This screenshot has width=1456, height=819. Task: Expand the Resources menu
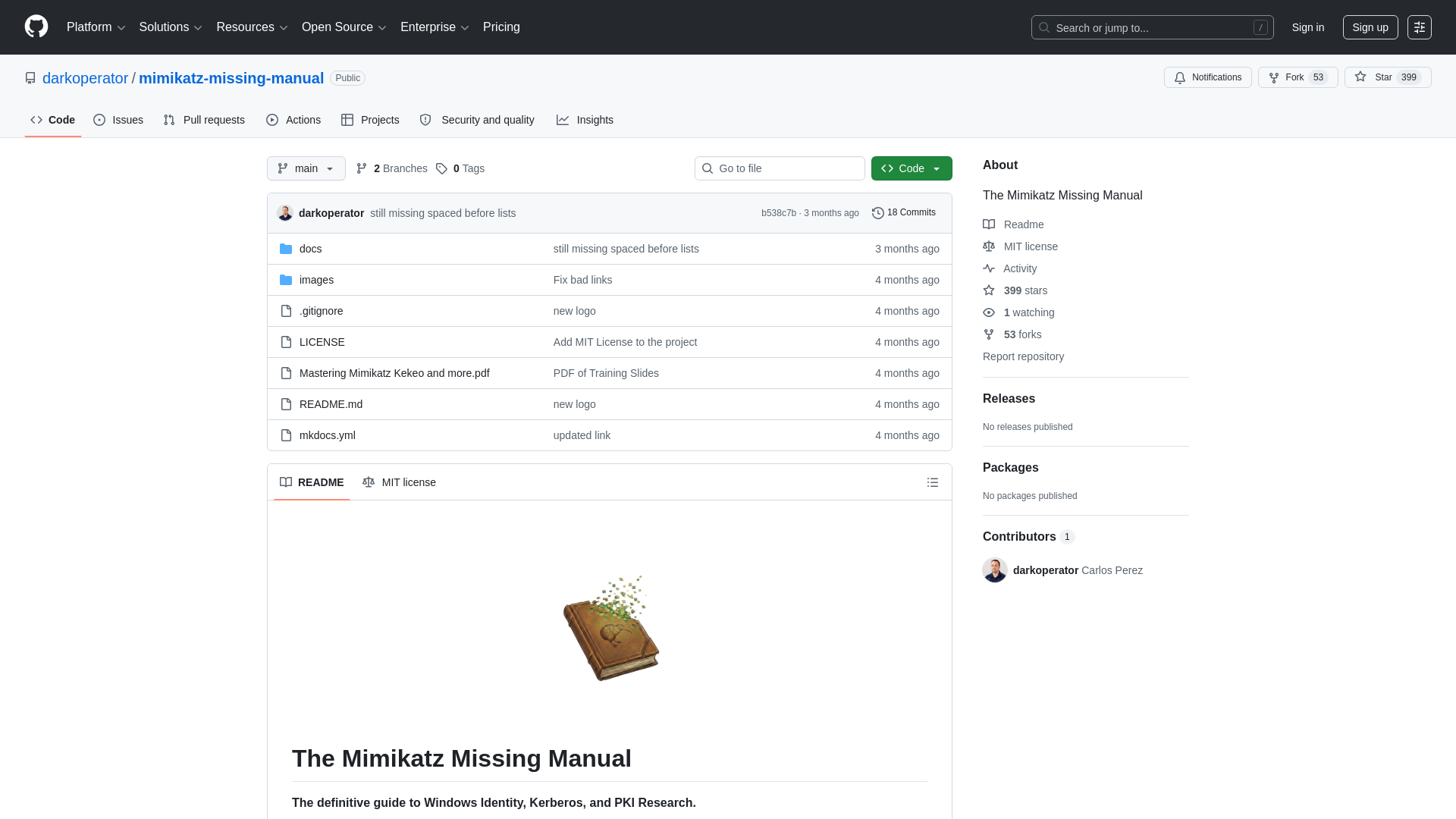click(252, 27)
